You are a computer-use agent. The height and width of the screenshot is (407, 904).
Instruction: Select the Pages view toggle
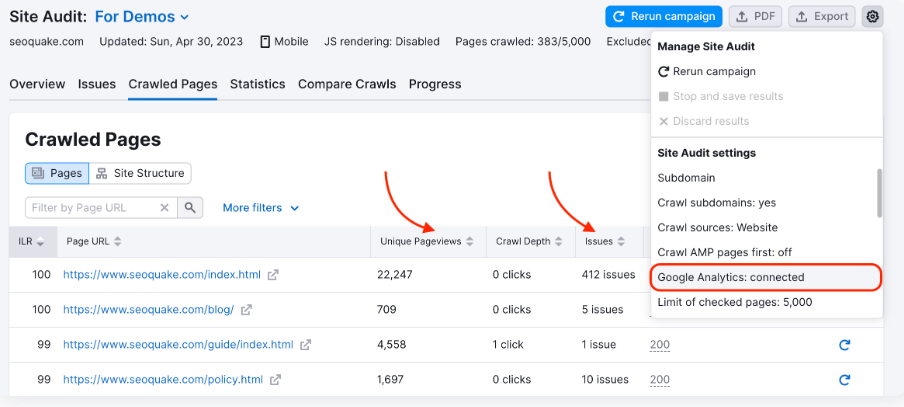(x=57, y=173)
